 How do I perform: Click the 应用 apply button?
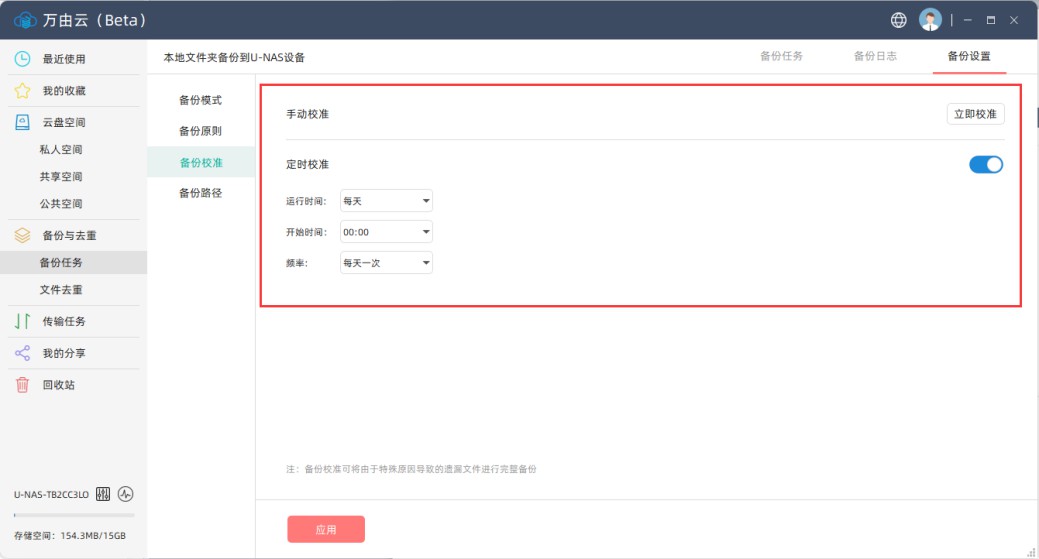click(326, 530)
